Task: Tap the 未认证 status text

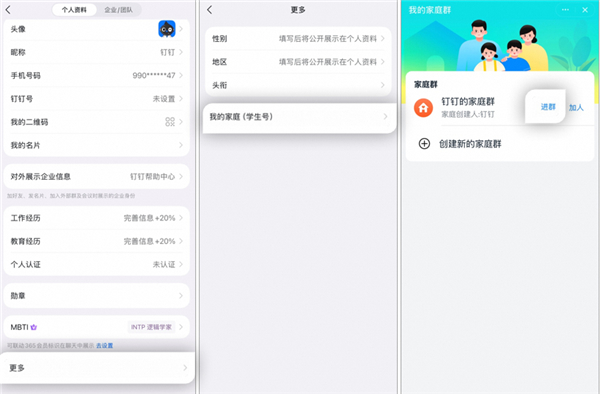Action: pyautogui.click(x=164, y=264)
